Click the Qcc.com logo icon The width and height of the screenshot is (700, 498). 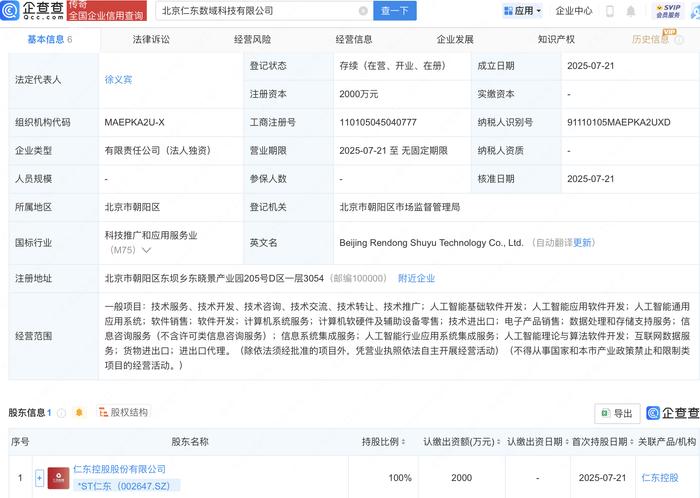(10, 10)
